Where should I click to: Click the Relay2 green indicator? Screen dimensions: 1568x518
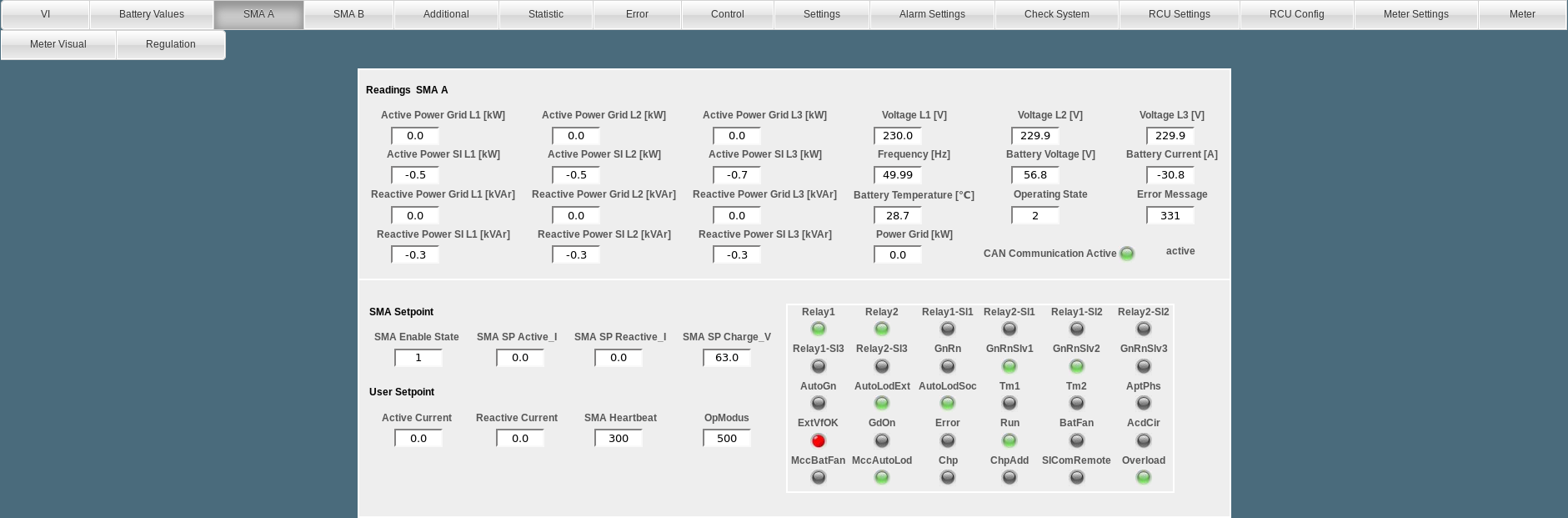882,329
